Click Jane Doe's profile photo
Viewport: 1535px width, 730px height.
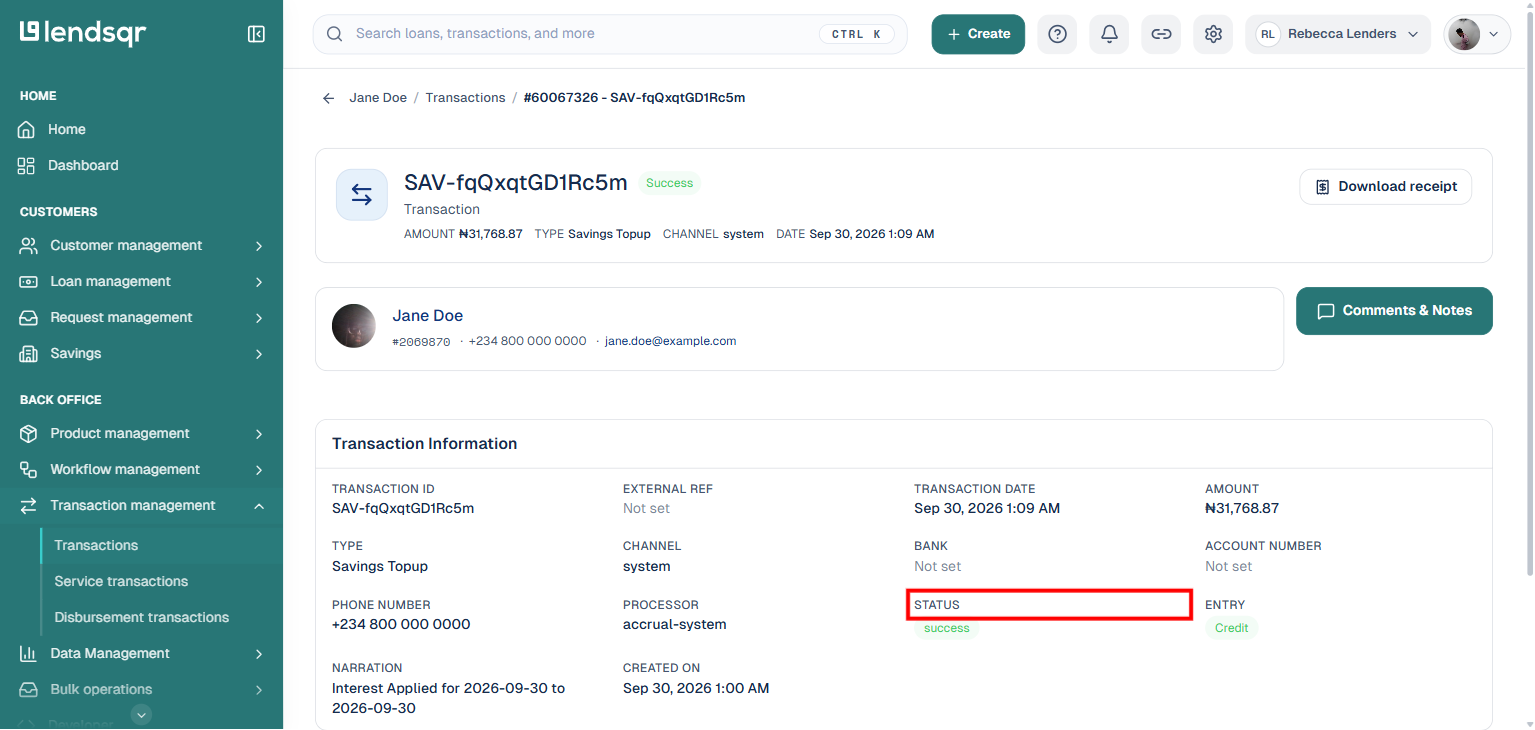(x=354, y=327)
